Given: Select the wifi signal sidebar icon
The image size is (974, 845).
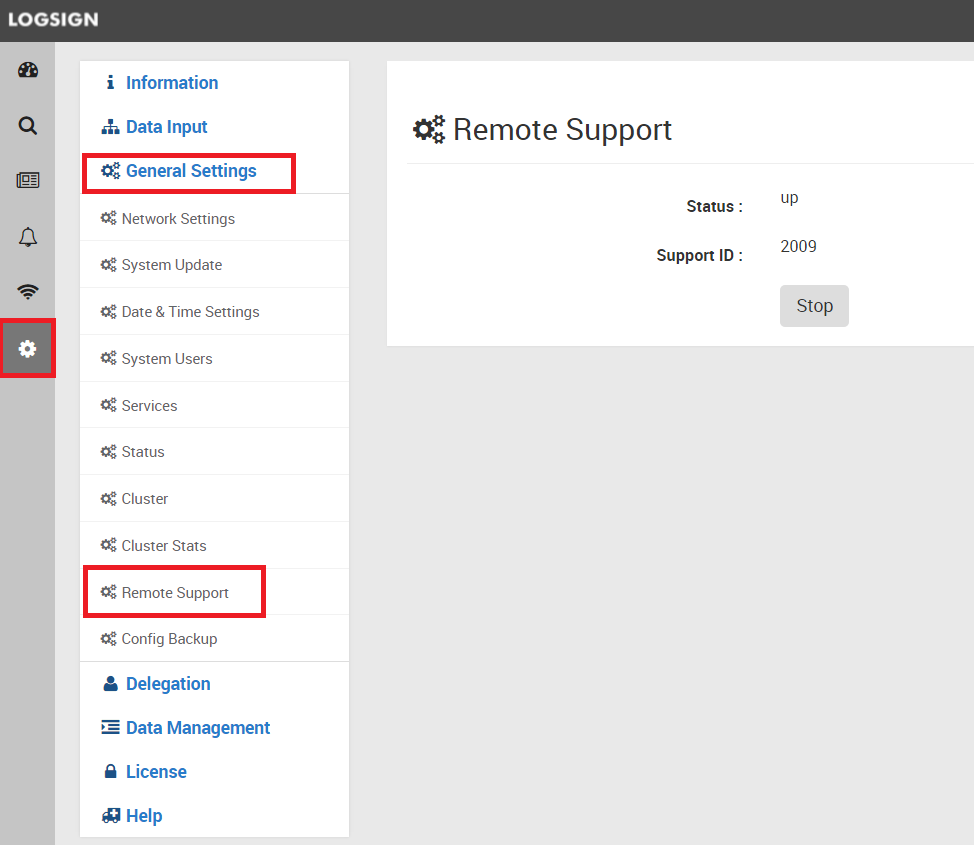Looking at the screenshot, I should point(28,291).
